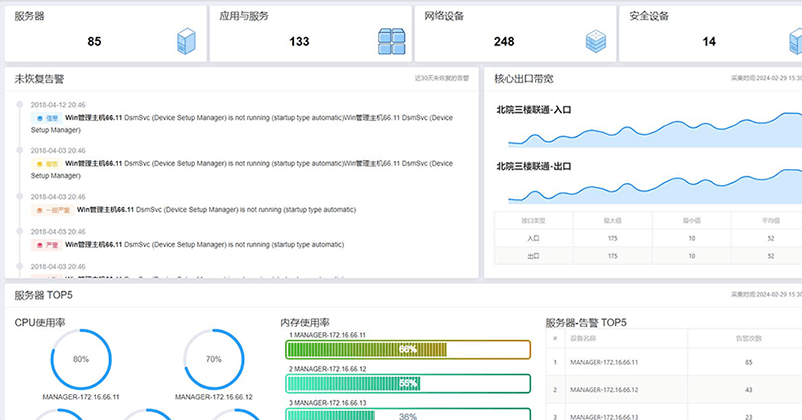
Task: Click the red 严重 severity tag
Action: 53,243
